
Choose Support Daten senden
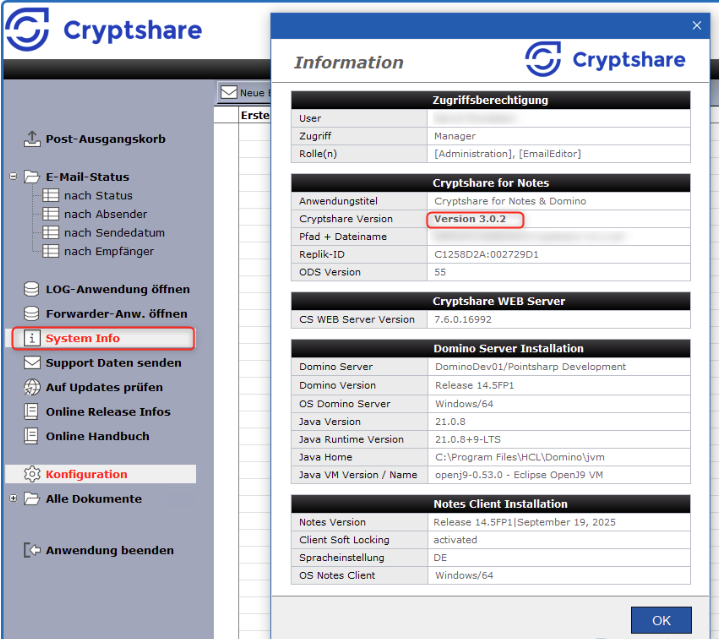click(x=114, y=363)
